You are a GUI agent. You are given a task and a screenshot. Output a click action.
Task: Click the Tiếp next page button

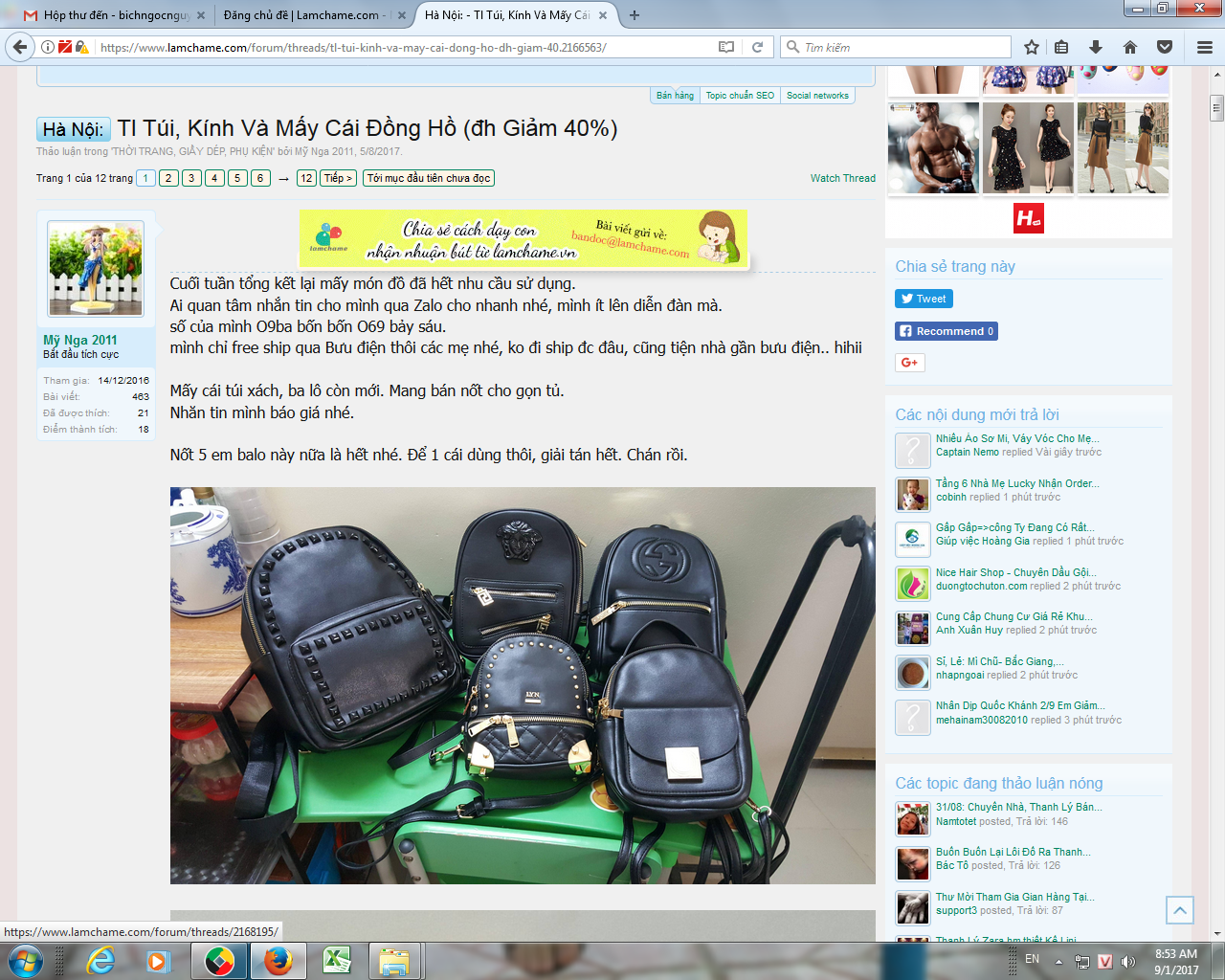pyautogui.click(x=338, y=178)
